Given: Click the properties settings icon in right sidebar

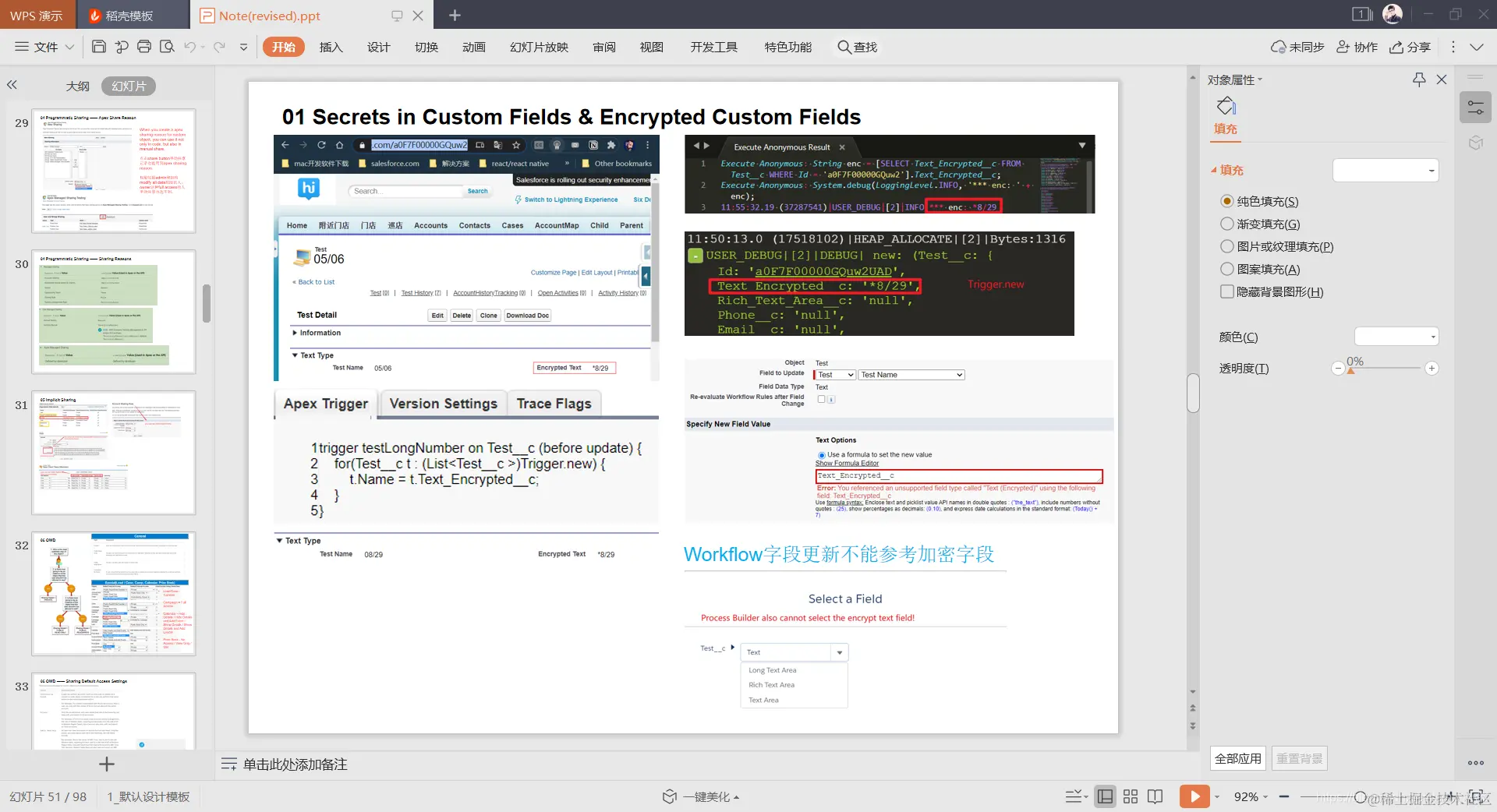Looking at the screenshot, I should click(1475, 108).
